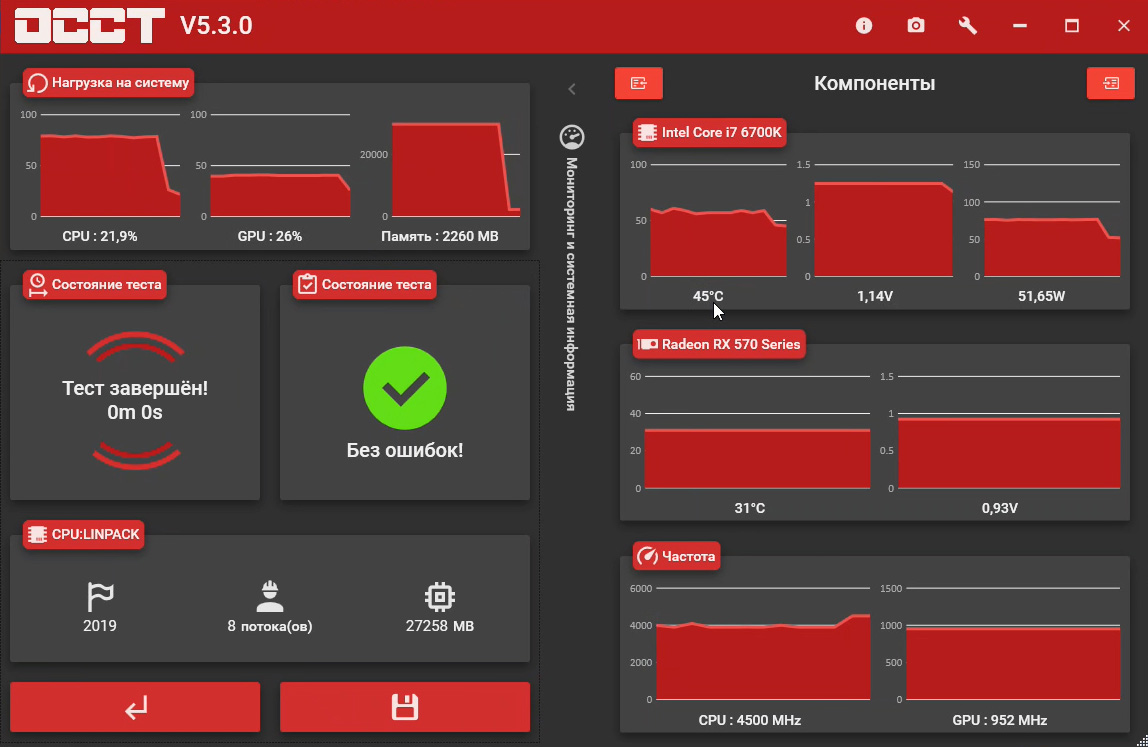Click the worker icon above 8 потока(ов)

coord(269,596)
